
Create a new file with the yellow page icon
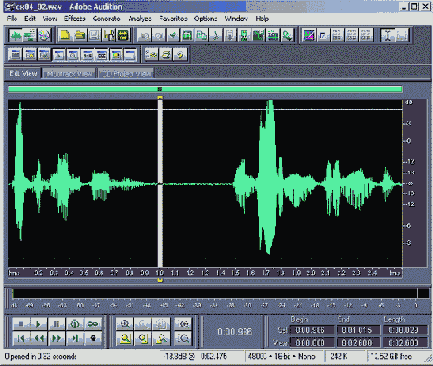65,35
